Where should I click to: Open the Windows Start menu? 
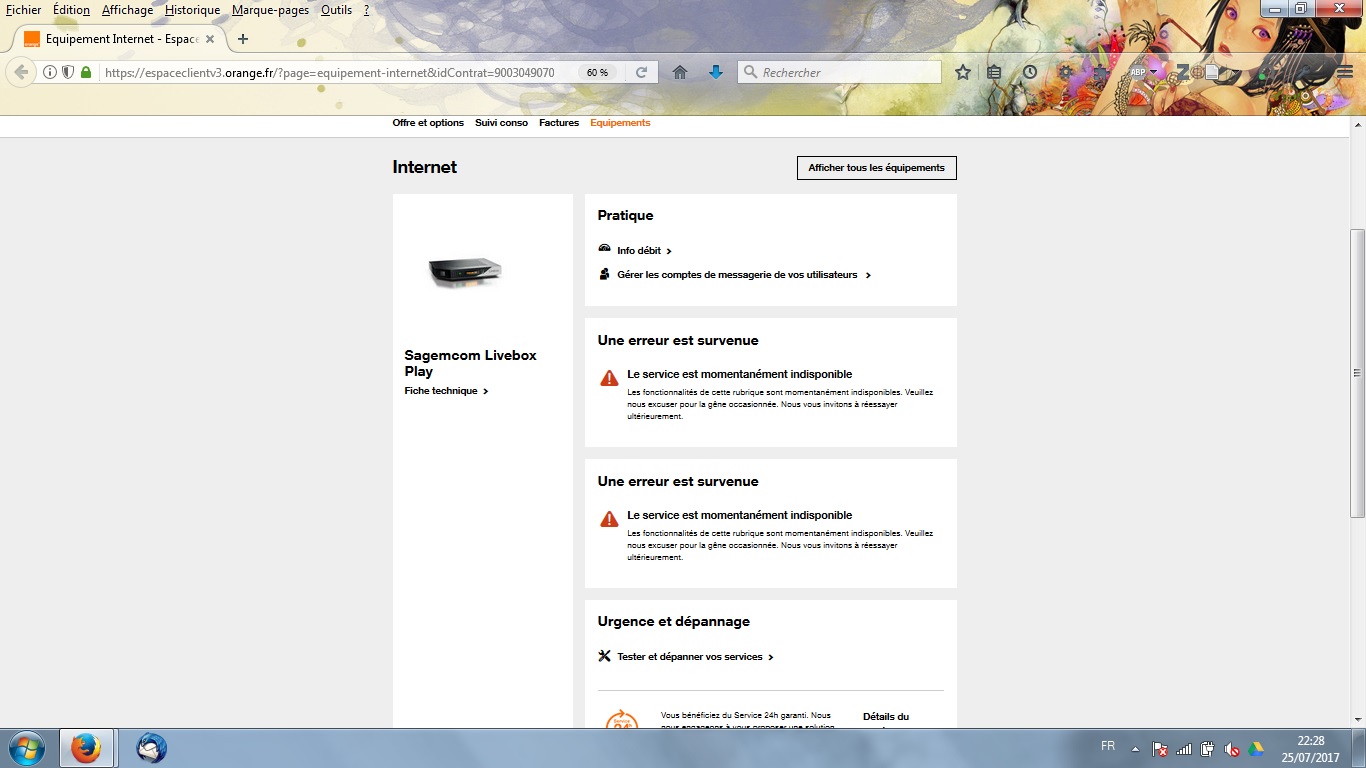(x=26, y=748)
